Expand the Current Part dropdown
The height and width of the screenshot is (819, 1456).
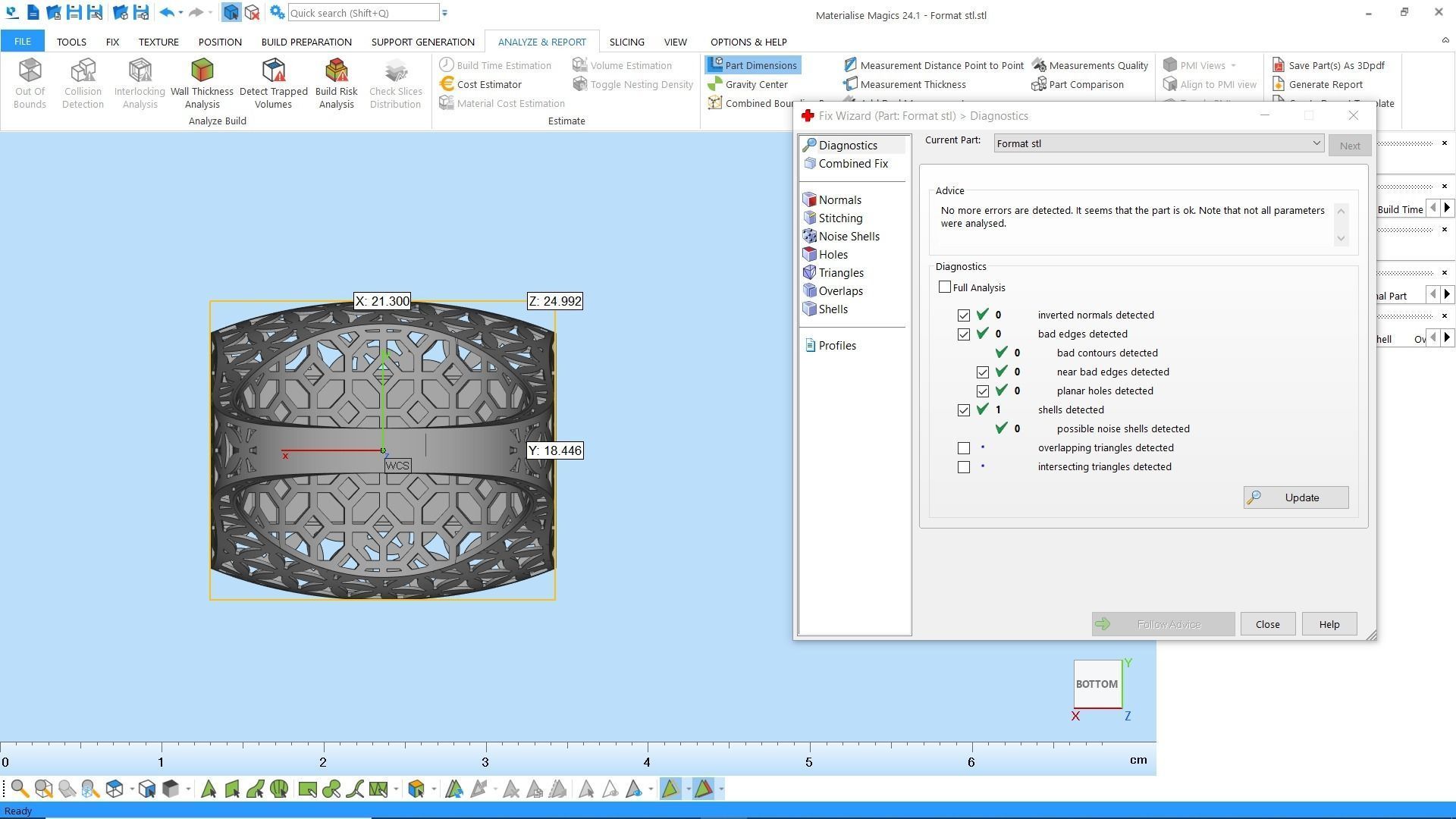[x=1316, y=144]
